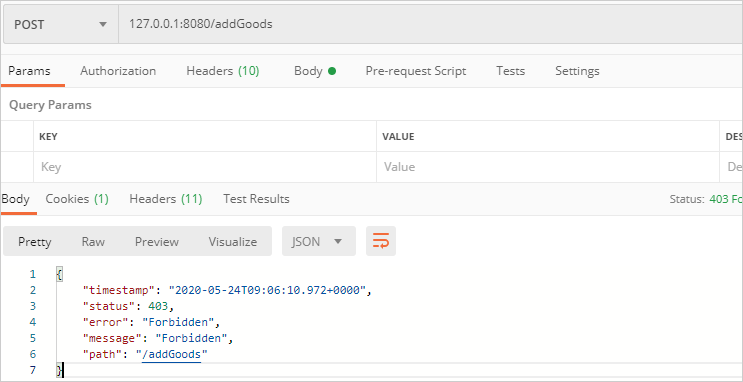The height and width of the screenshot is (382, 743).
Task: Open the response Headers (11) tab
Action: 166,199
